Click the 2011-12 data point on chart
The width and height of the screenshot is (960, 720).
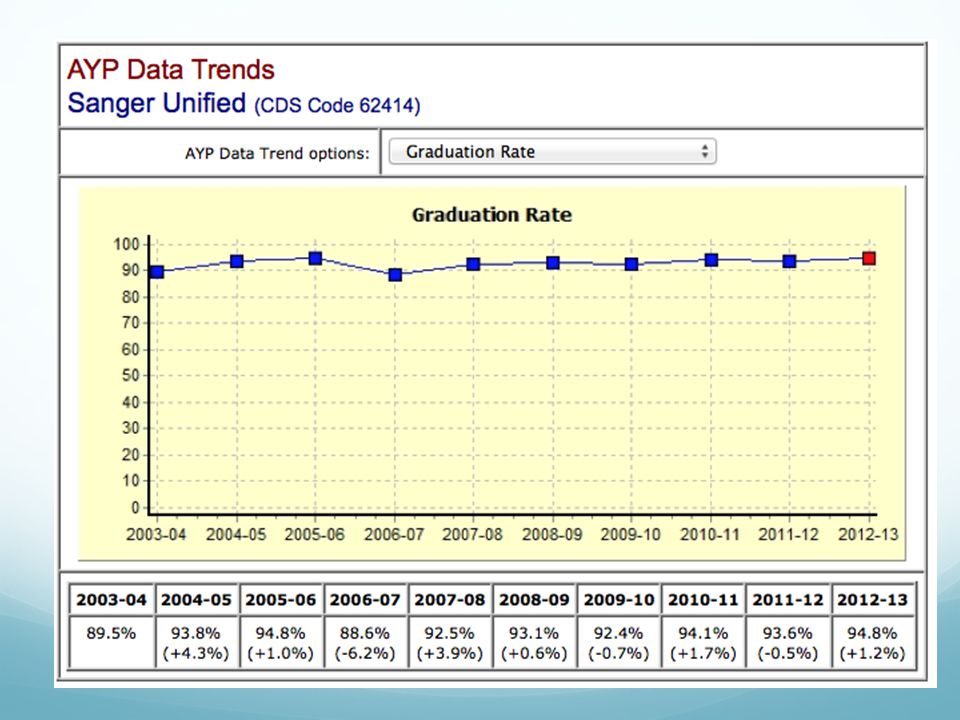tap(789, 261)
